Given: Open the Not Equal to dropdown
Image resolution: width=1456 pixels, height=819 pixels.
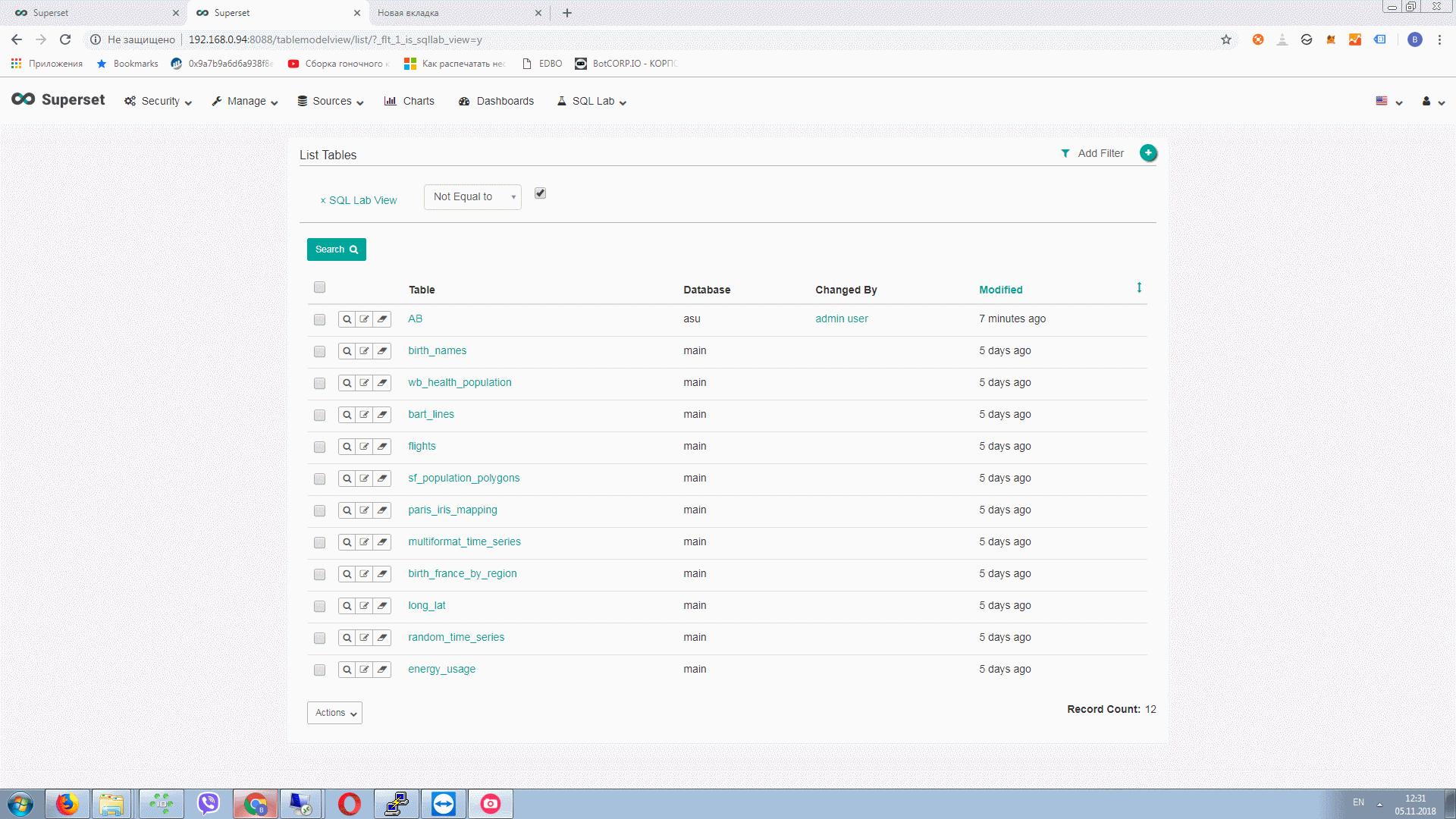Looking at the screenshot, I should tap(472, 196).
